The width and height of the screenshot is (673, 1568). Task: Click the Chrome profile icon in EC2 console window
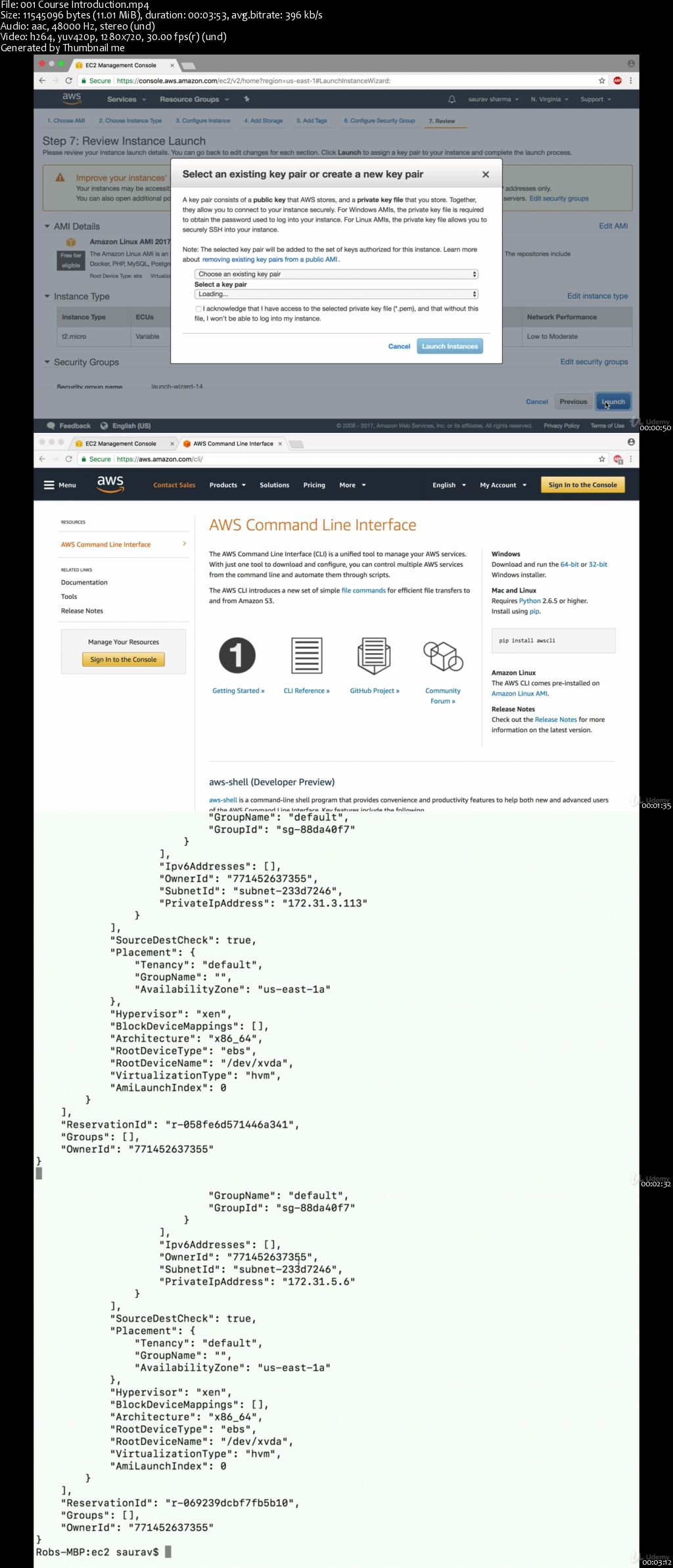(631, 64)
